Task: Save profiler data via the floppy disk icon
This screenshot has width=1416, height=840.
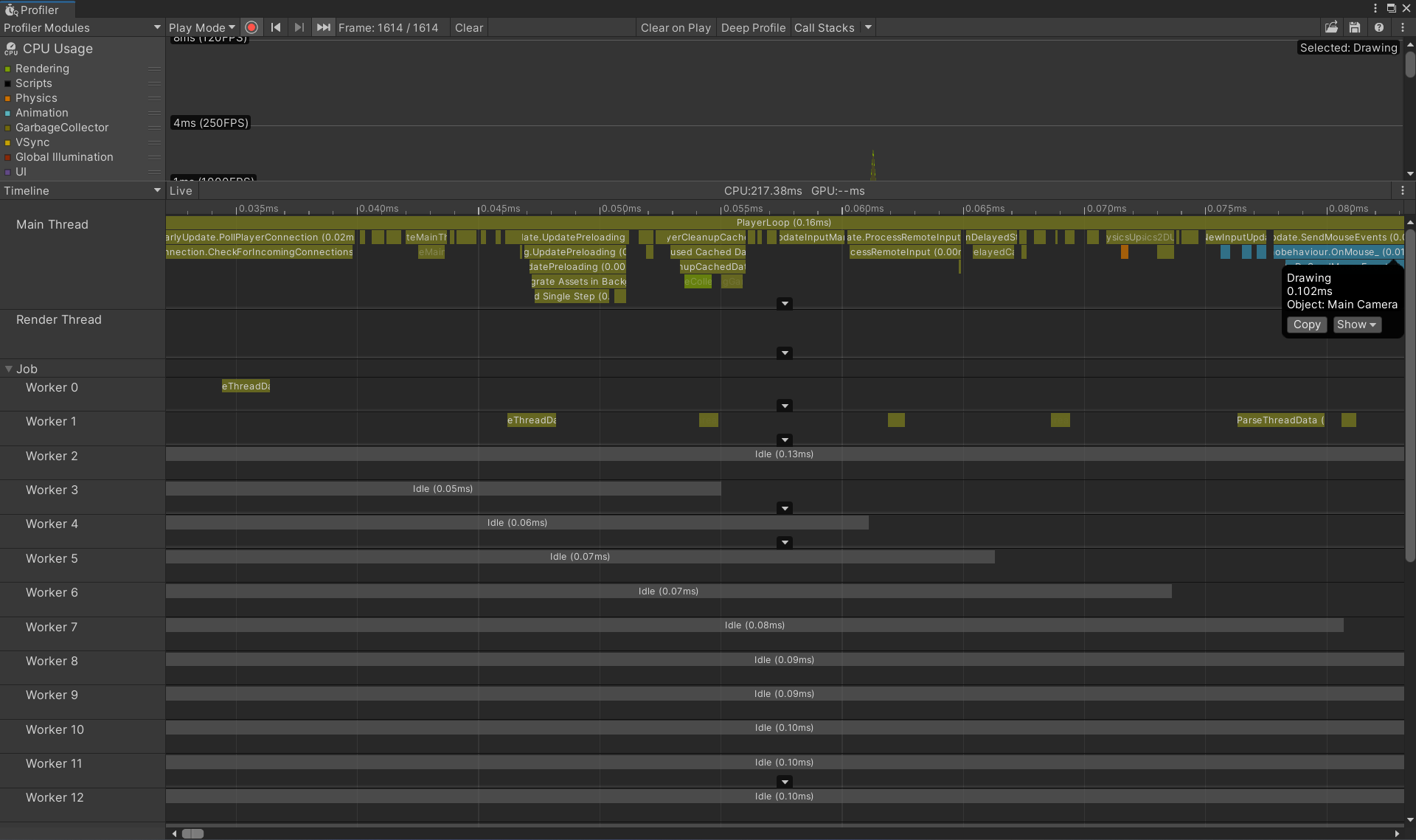Action: point(1355,27)
